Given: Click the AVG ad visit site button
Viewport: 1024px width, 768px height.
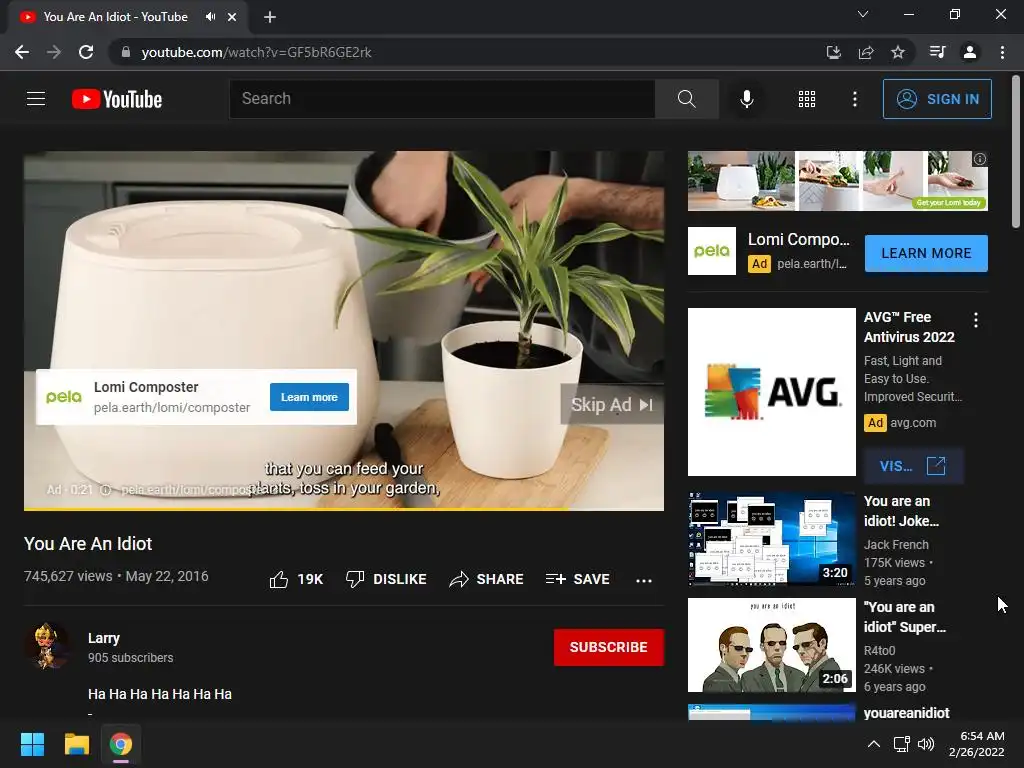Looking at the screenshot, I should click(912, 466).
